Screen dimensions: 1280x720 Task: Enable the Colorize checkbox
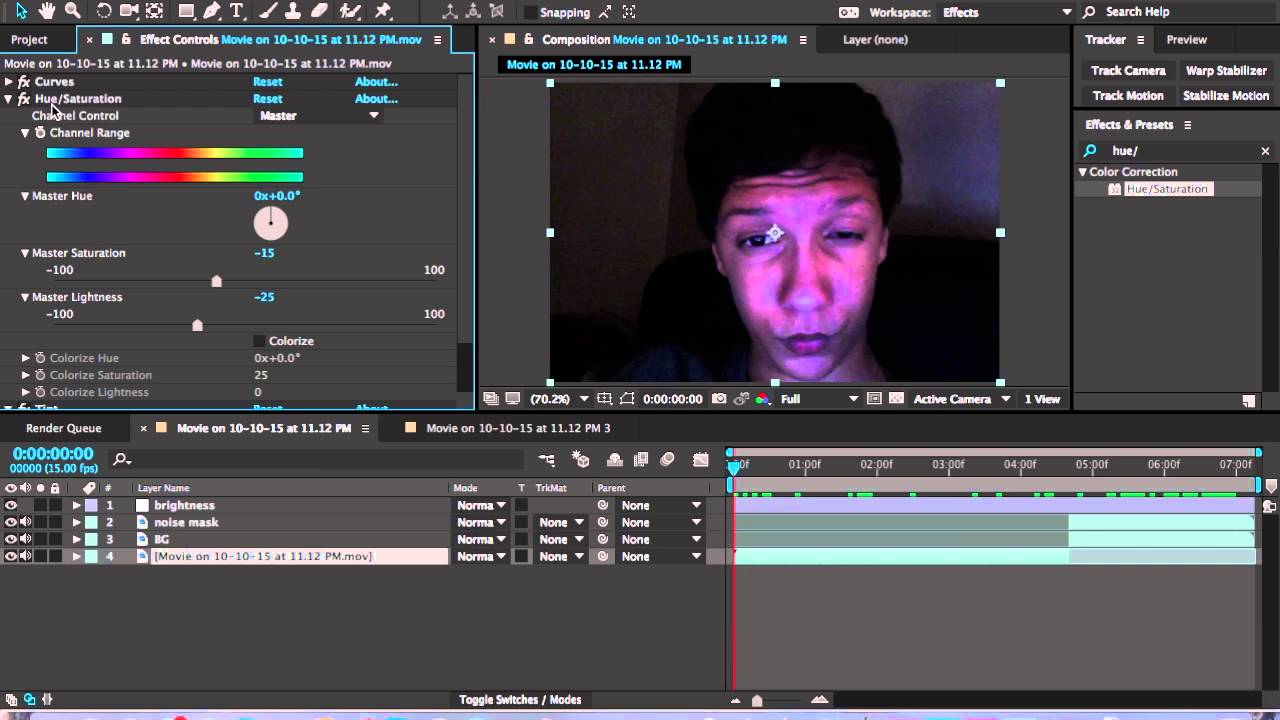tap(259, 341)
